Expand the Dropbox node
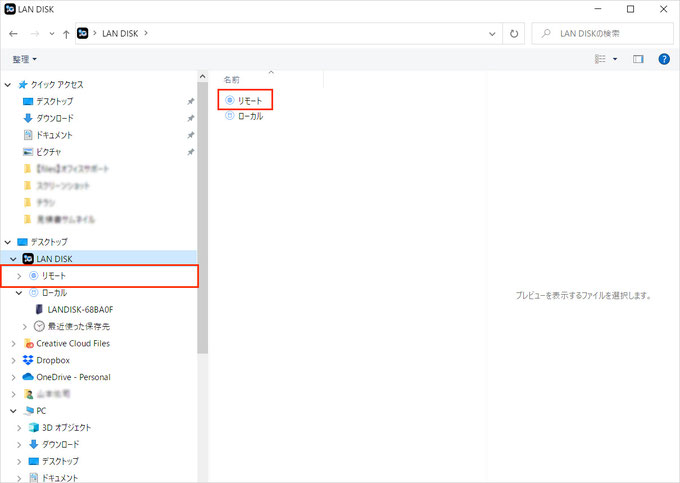The height and width of the screenshot is (483, 680). point(13,360)
